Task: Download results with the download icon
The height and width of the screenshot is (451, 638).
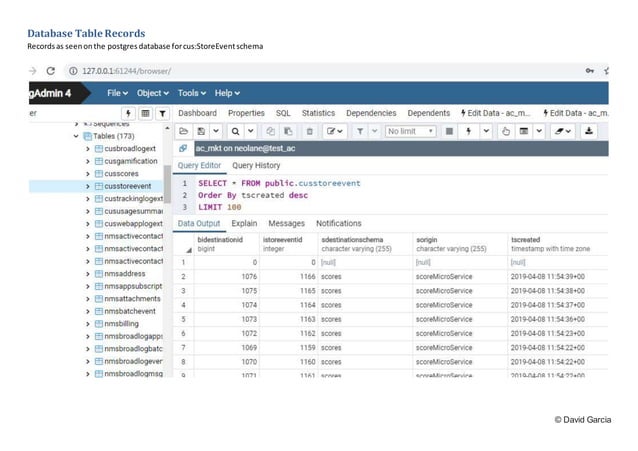Action: [589, 131]
